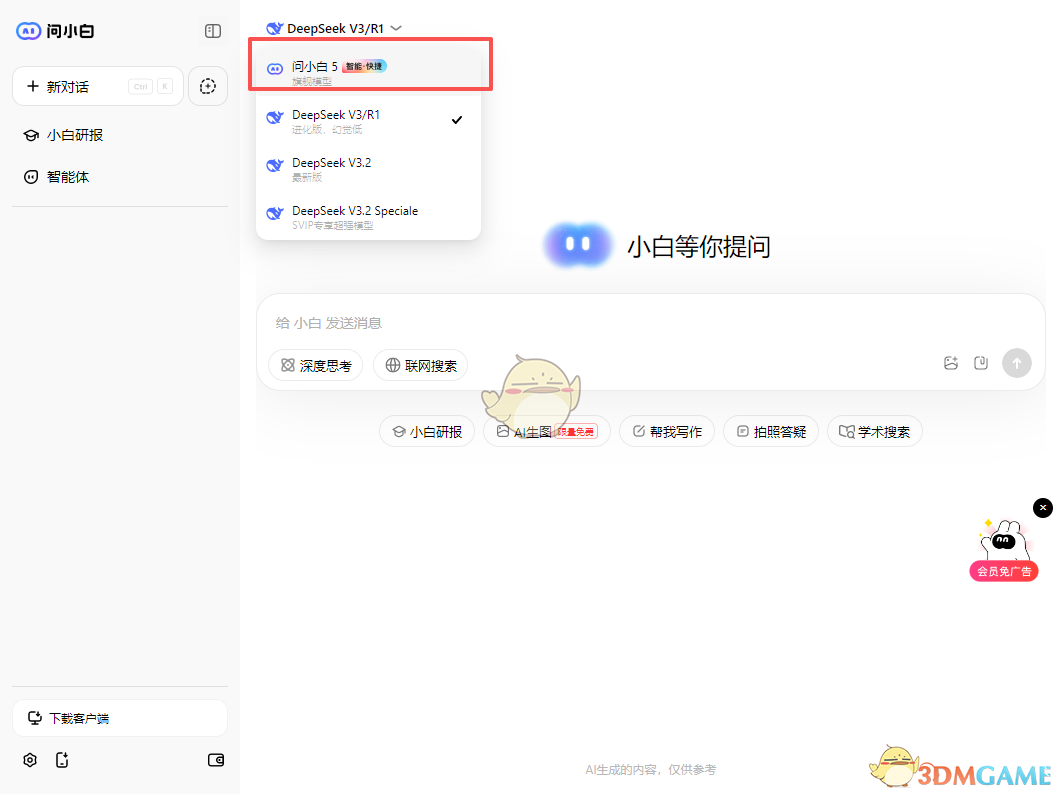Open settings via the gear icon bottom left
Viewport: 1062px width, 794px height.
point(29,760)
